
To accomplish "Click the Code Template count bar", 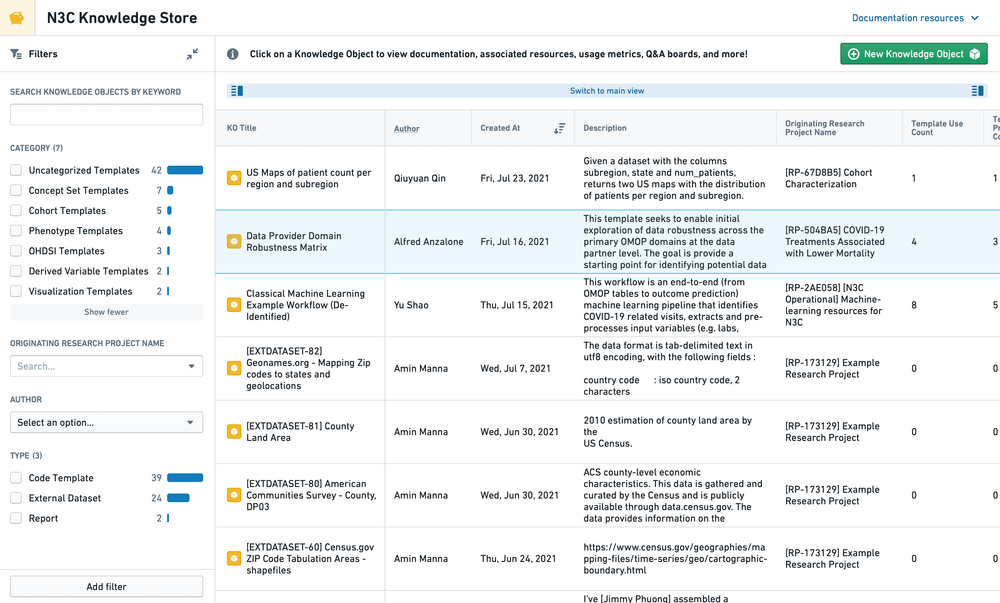I will click(185, 478).
